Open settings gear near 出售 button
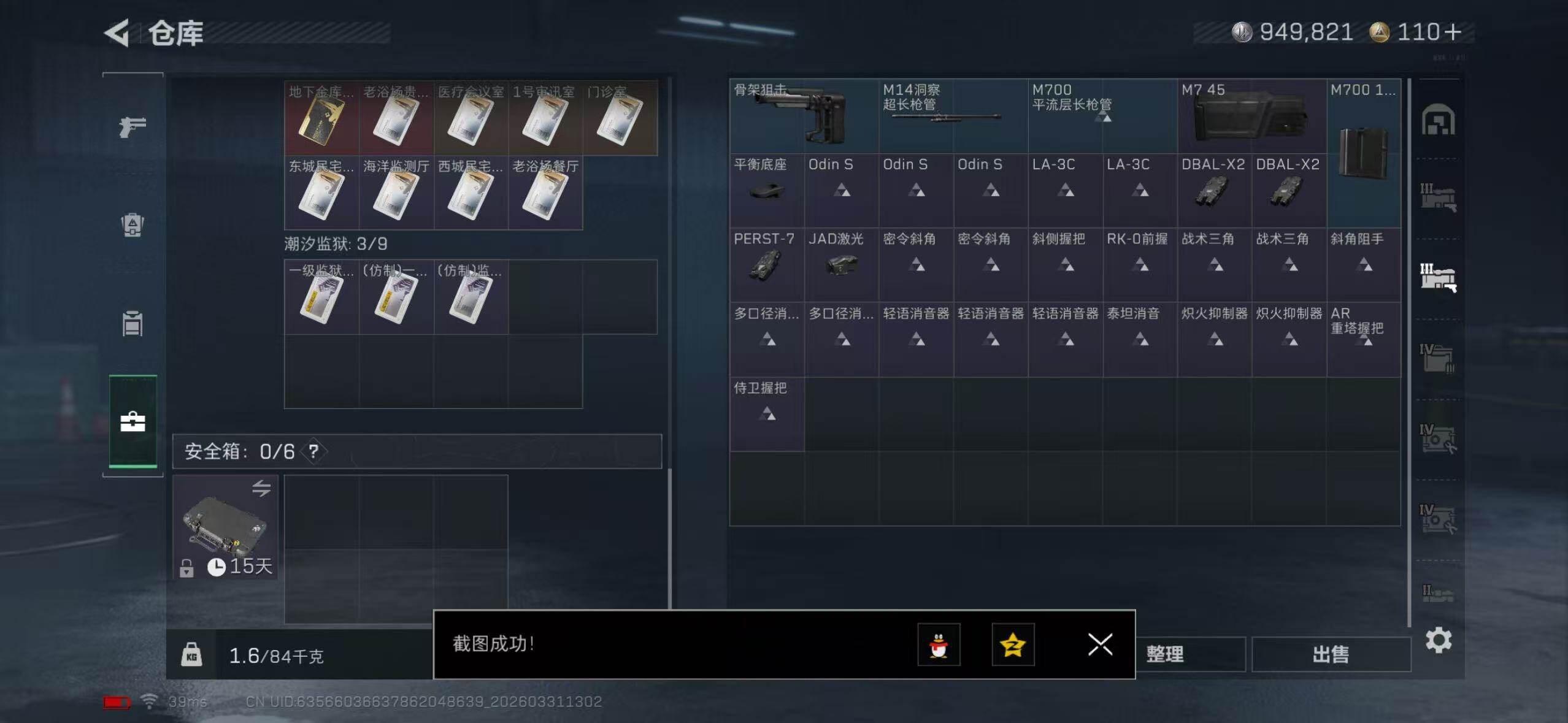The height and width of the screenshot is (723, 1568). [x=1438, y=641]
